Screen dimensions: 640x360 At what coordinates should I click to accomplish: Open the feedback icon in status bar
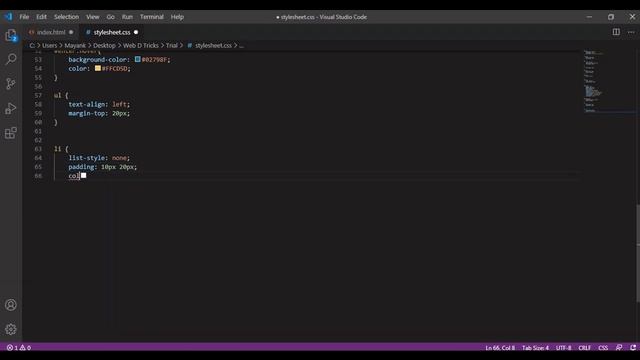[619, 348]
